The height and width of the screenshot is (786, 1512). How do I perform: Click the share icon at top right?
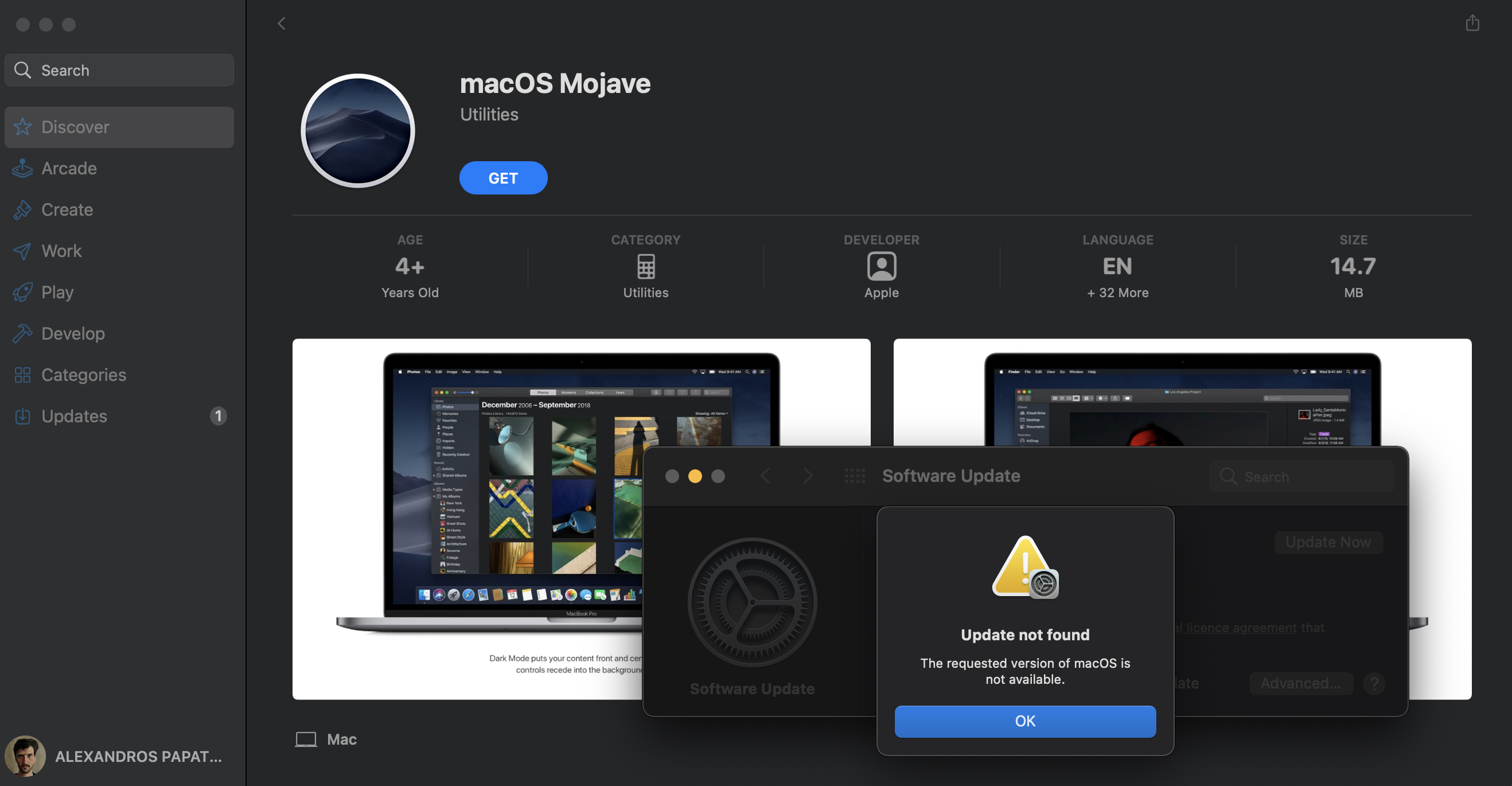tap(1471, 23)
